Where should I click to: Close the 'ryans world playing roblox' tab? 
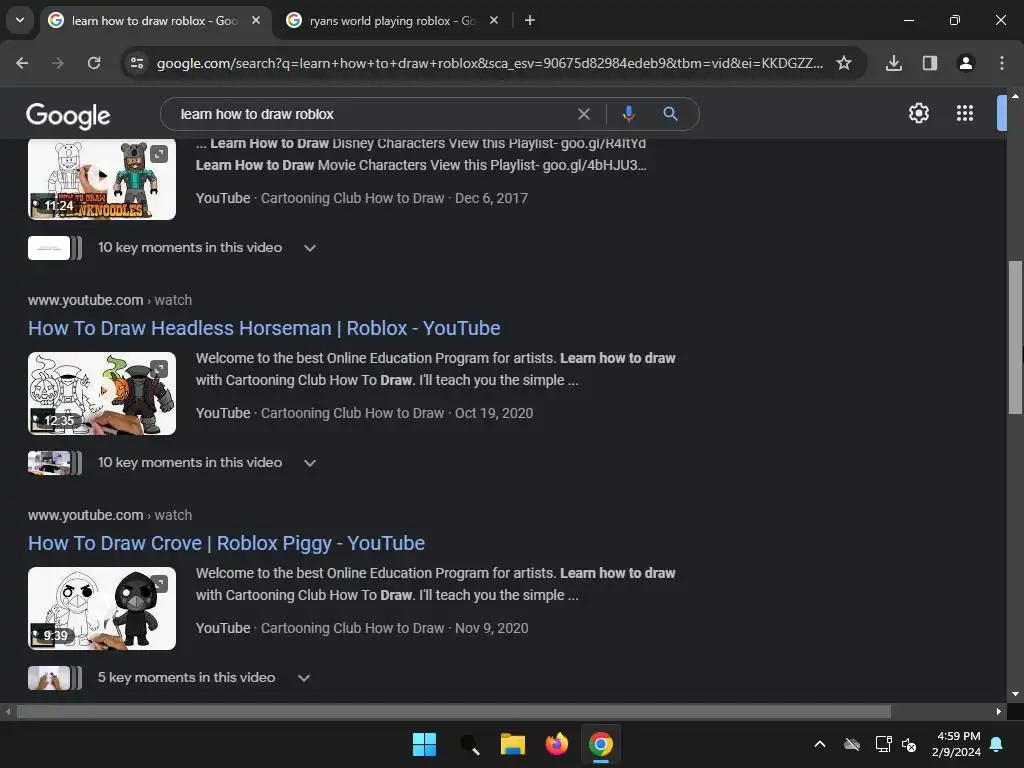coord(494,20)
